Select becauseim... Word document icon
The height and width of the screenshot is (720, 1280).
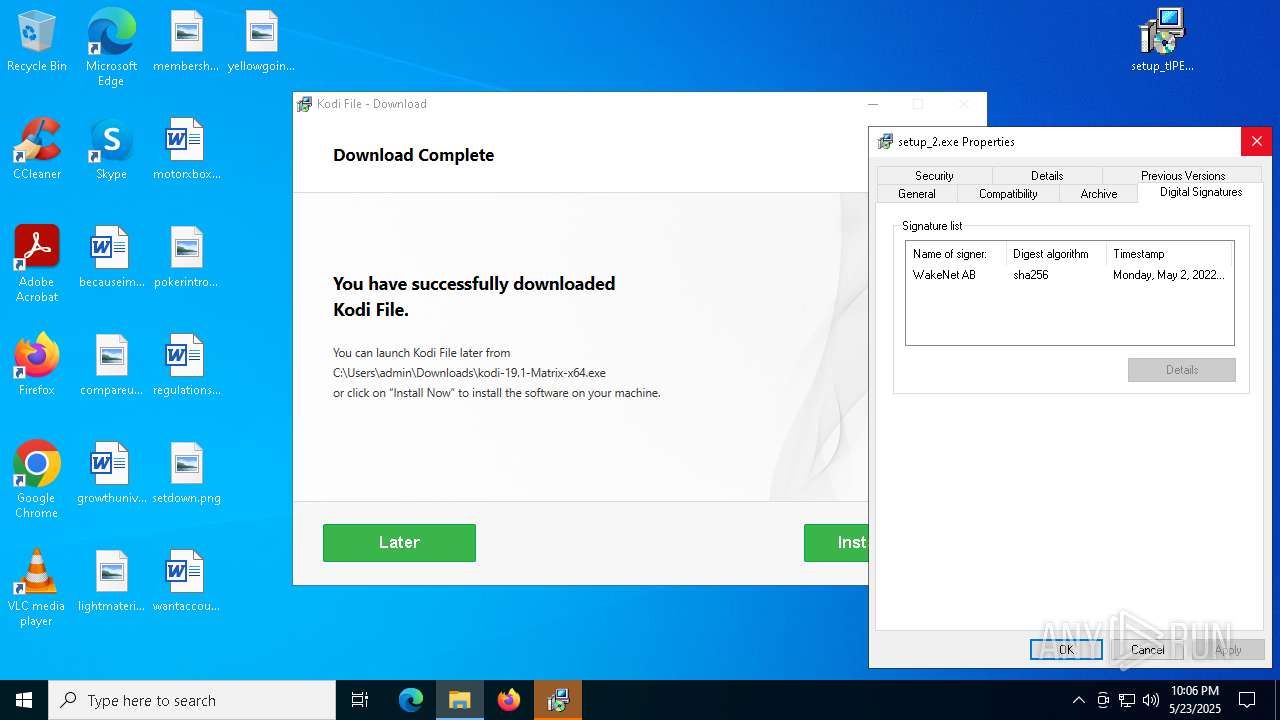click(x=111, y=258)
